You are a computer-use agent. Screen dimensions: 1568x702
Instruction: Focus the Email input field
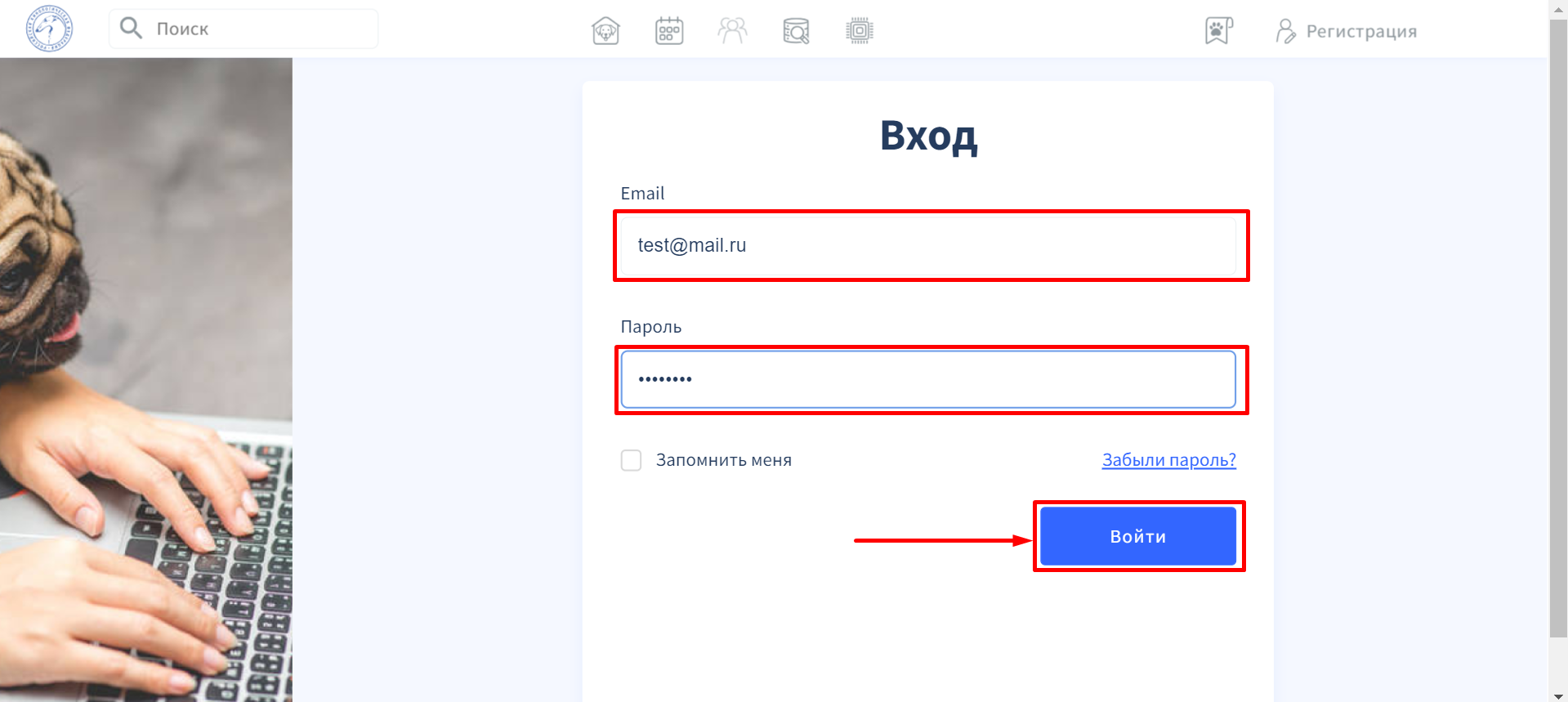pos(928,245)
